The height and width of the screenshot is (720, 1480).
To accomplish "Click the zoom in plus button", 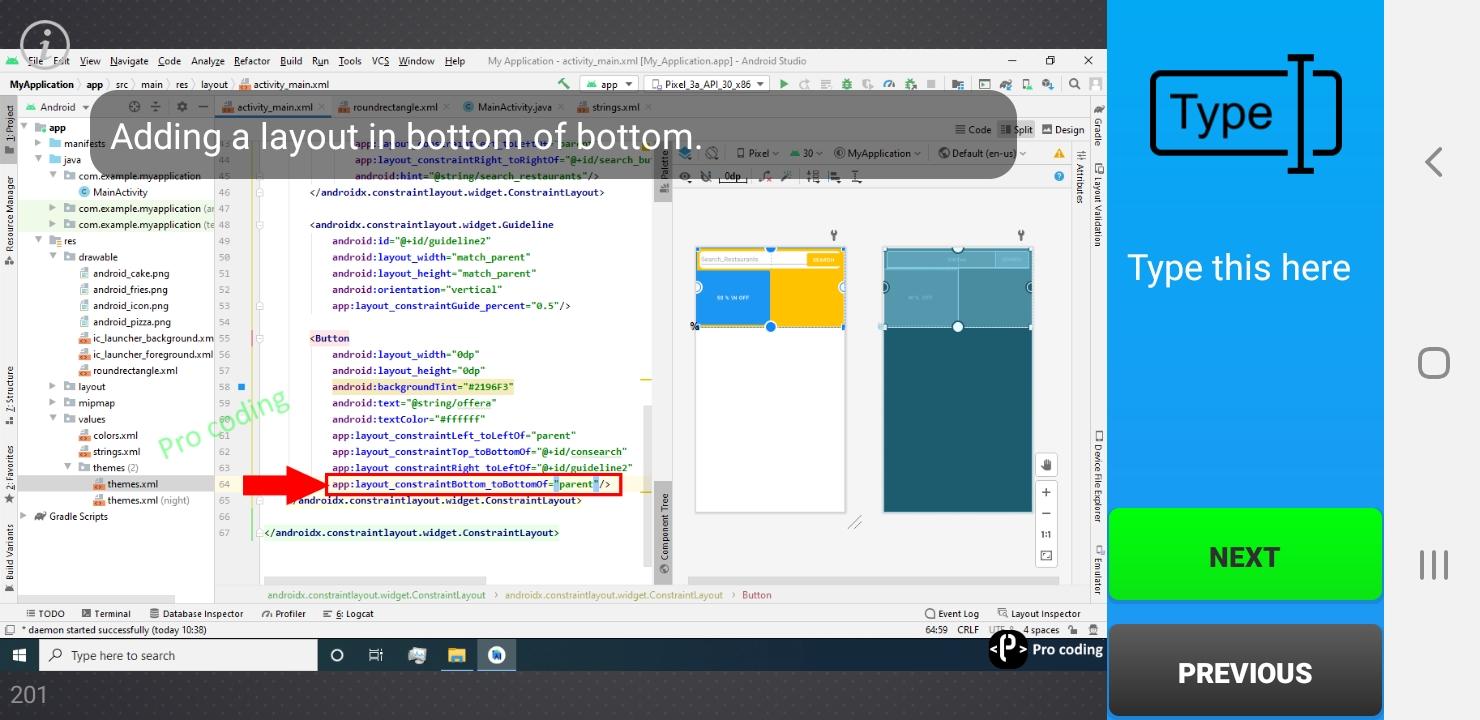I will (x=1046, y=492).
